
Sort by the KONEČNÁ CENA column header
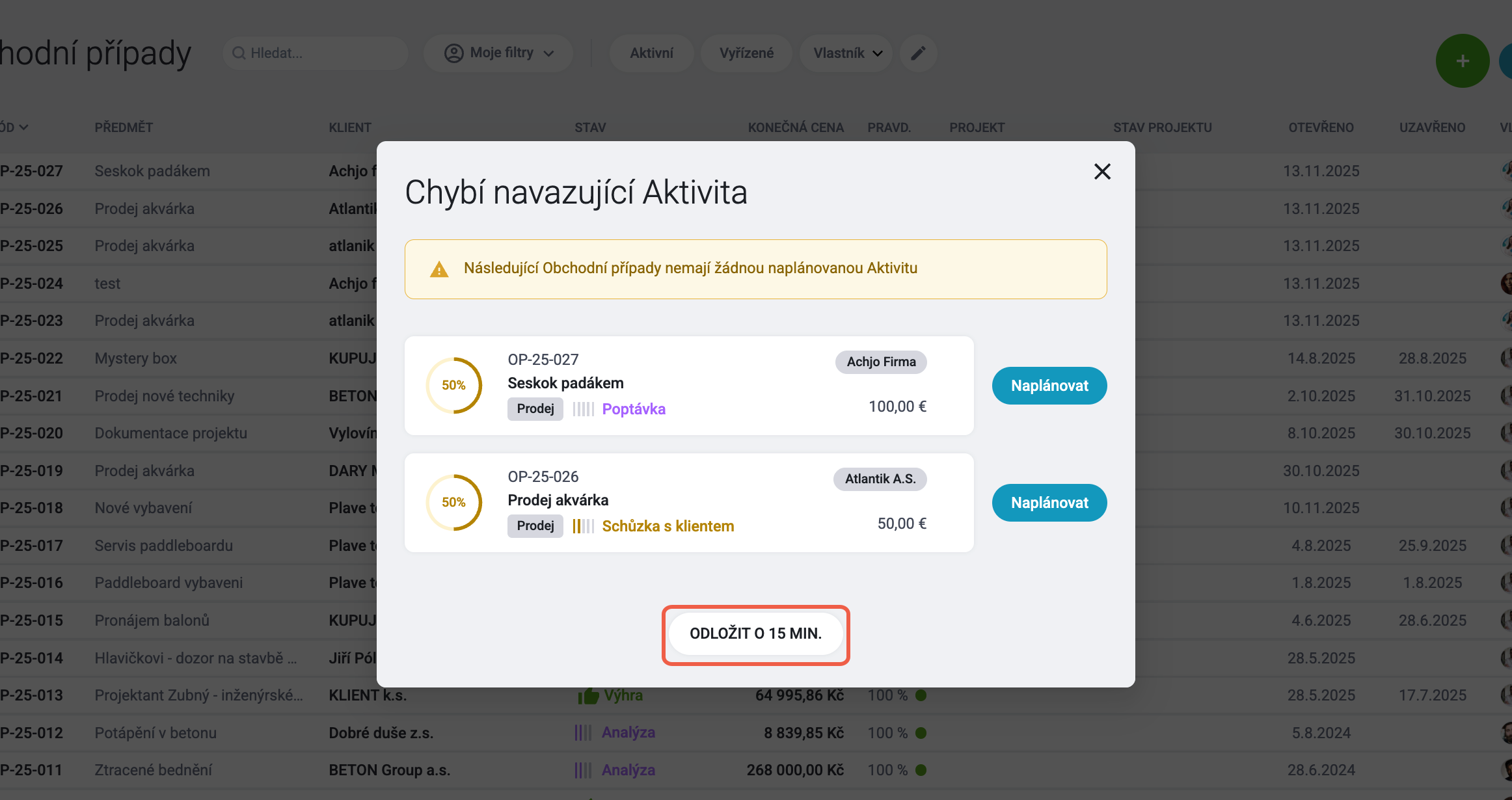[x=796, y=127]
